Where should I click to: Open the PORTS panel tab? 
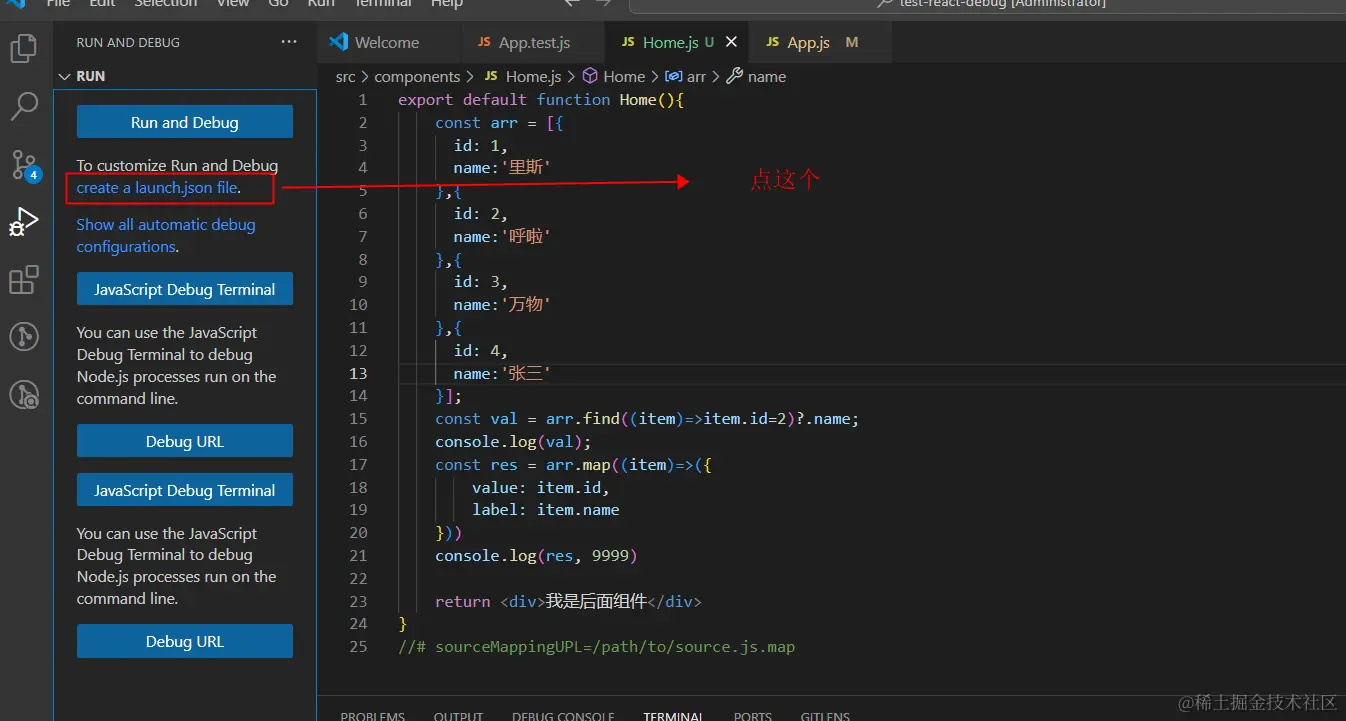pyautogui.click(x=752, y=716)
